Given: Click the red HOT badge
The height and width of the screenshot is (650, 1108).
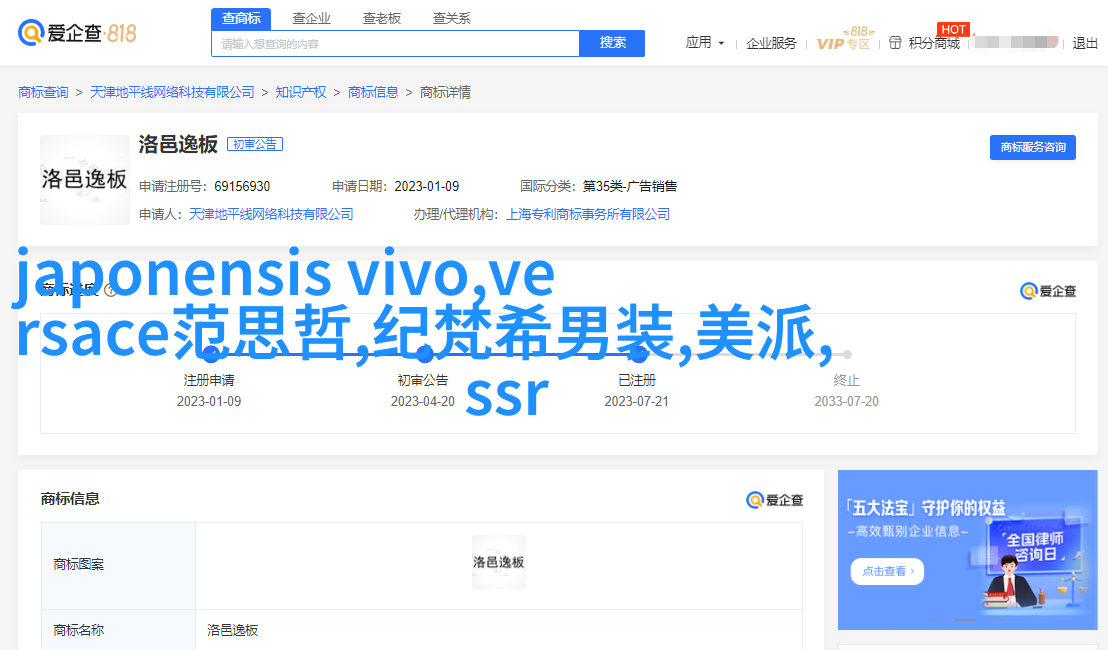Looking at the screenshot, I should pyautogui.click(x=953, y=29).
